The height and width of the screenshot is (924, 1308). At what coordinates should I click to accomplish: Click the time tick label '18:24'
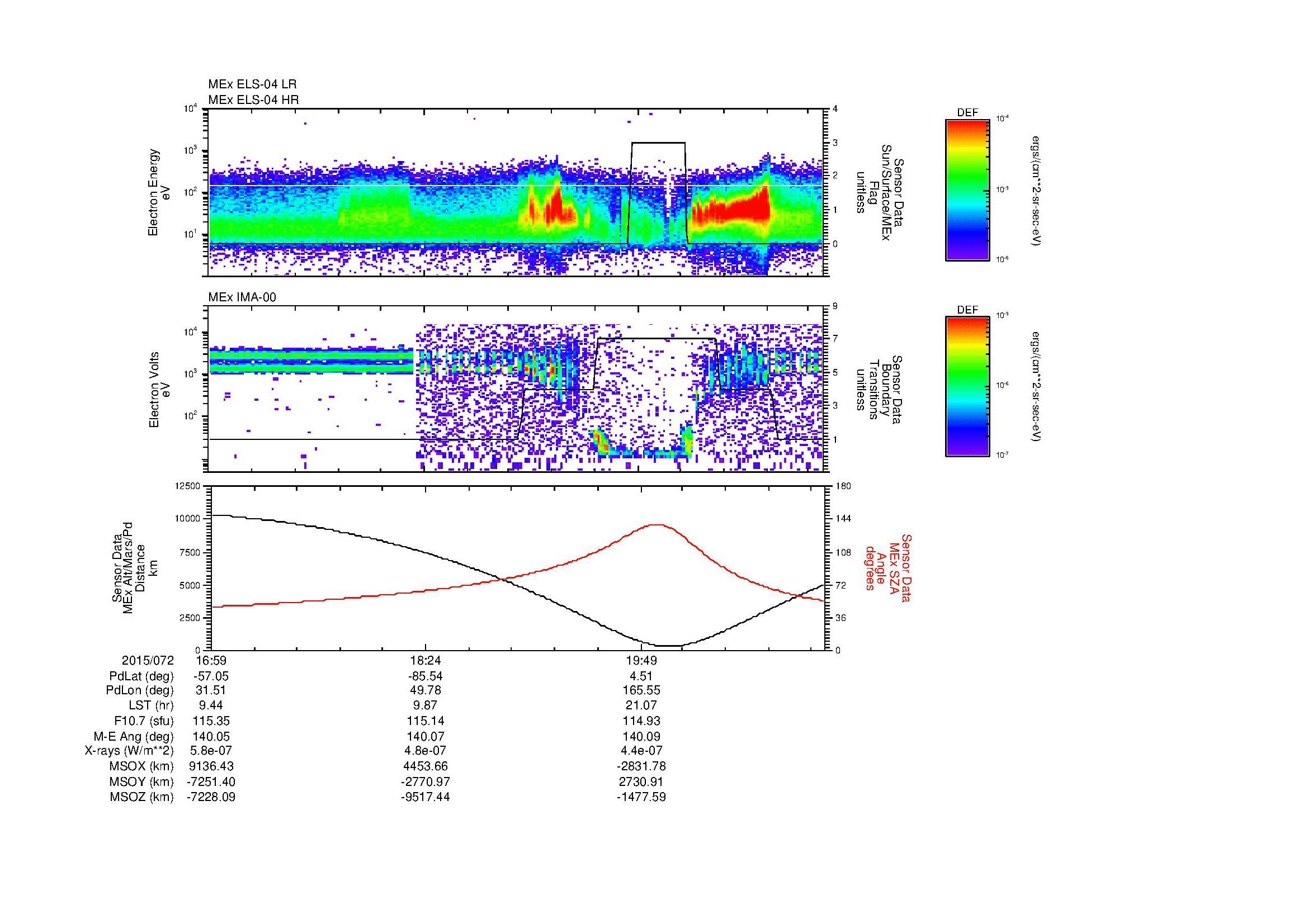[x=425, y=660]
